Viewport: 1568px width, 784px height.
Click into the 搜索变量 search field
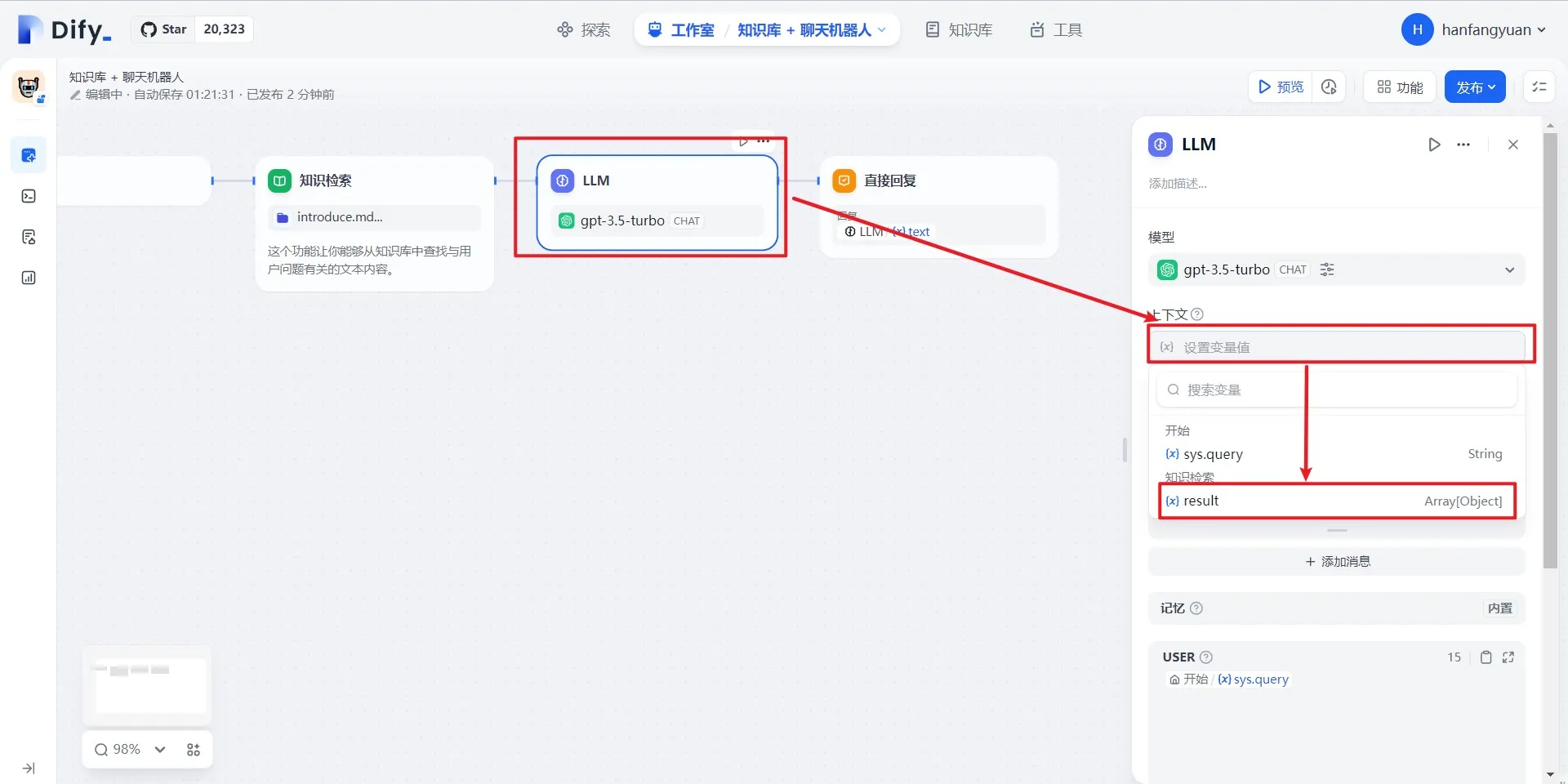1339,390
